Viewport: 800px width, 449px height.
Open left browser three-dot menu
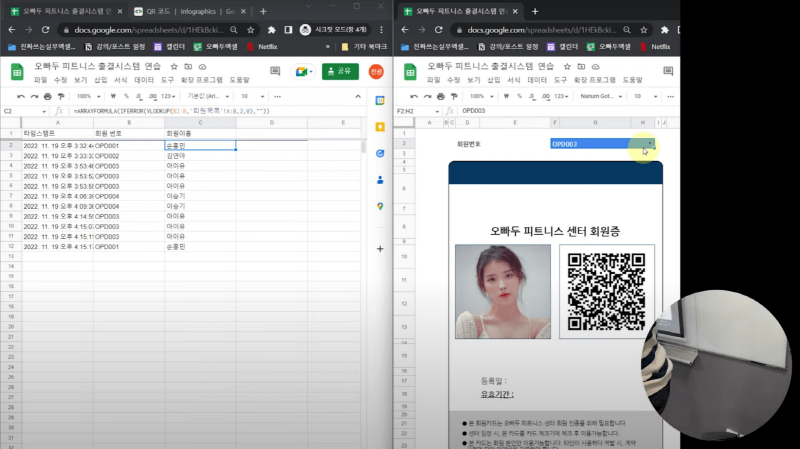[381, 30]
